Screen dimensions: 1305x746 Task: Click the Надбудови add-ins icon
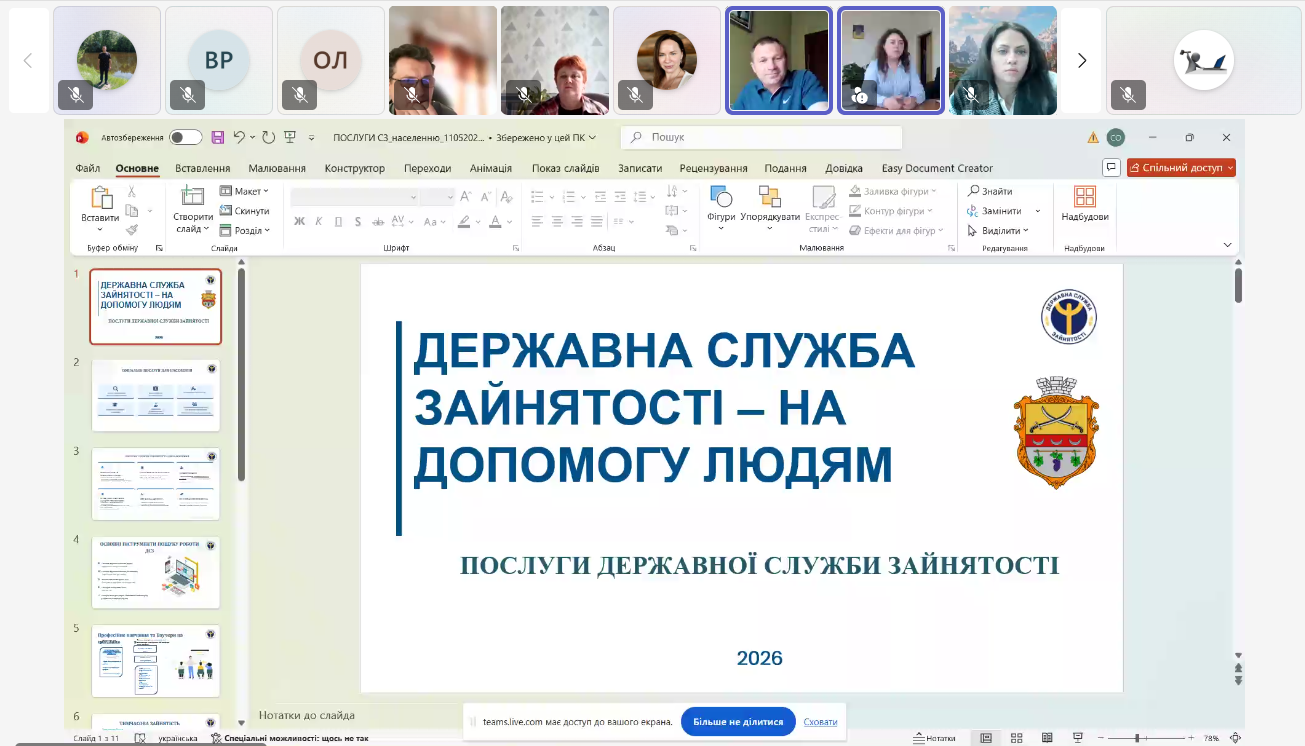pos(1085,197)
